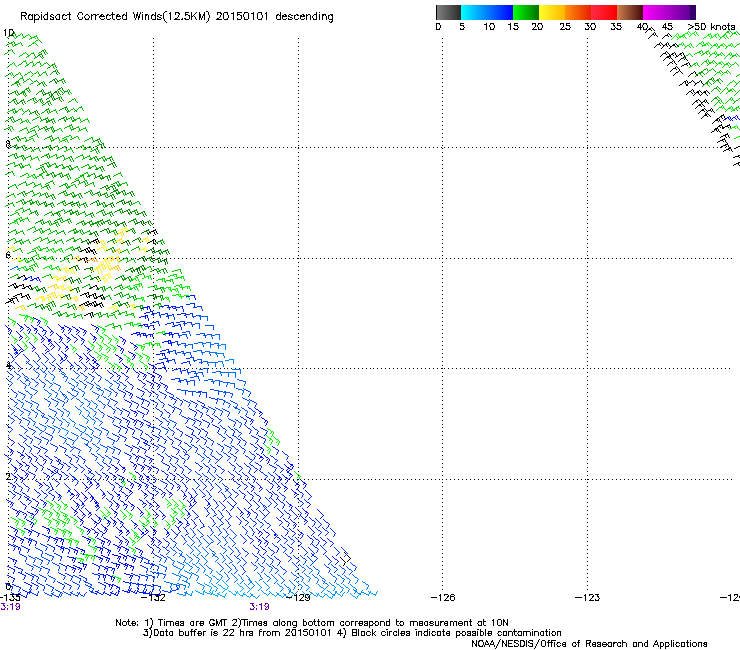This screenshot has height=650, width=740.
Task: Click the title text 'Rapidscat Corrected Winds(12.5KM)'
Action: coord(115,17)
